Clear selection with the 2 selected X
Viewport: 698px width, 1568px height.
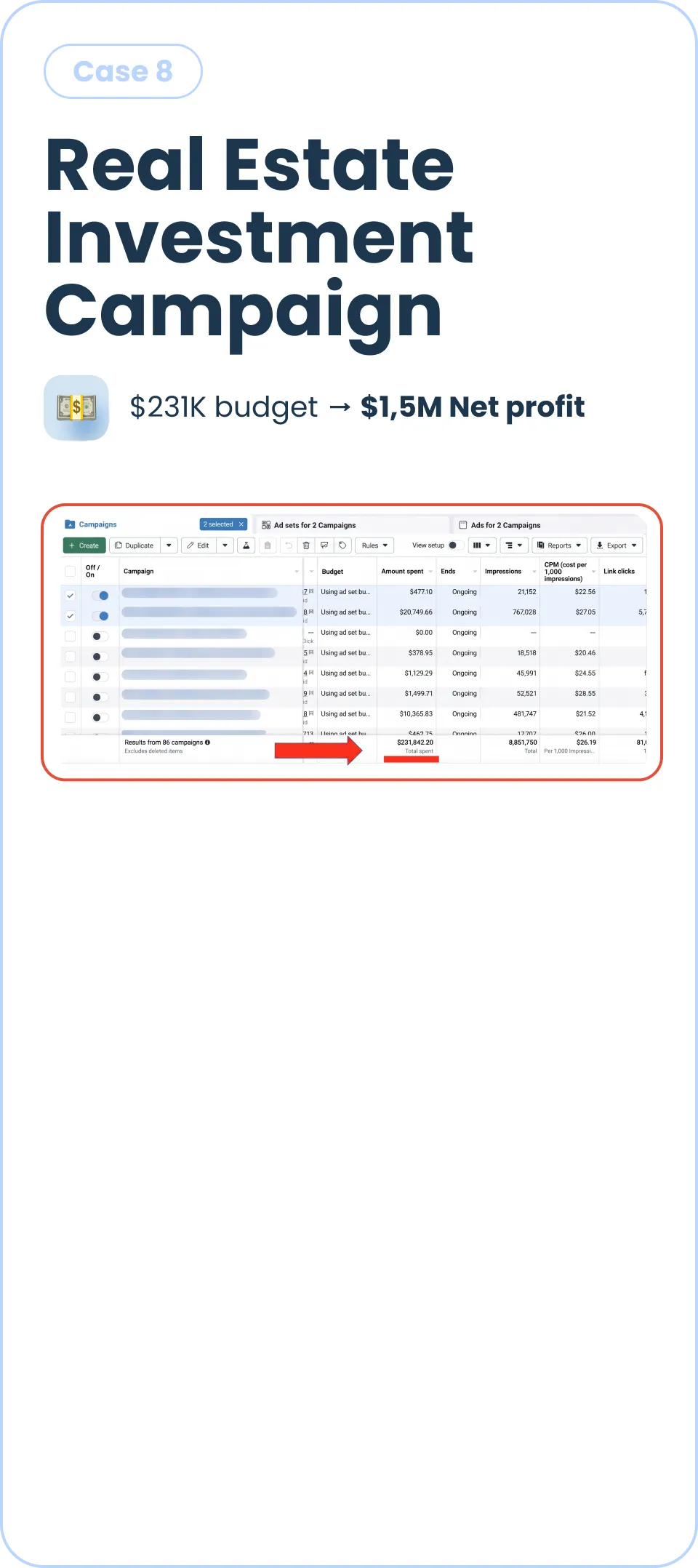coord(241,524)
